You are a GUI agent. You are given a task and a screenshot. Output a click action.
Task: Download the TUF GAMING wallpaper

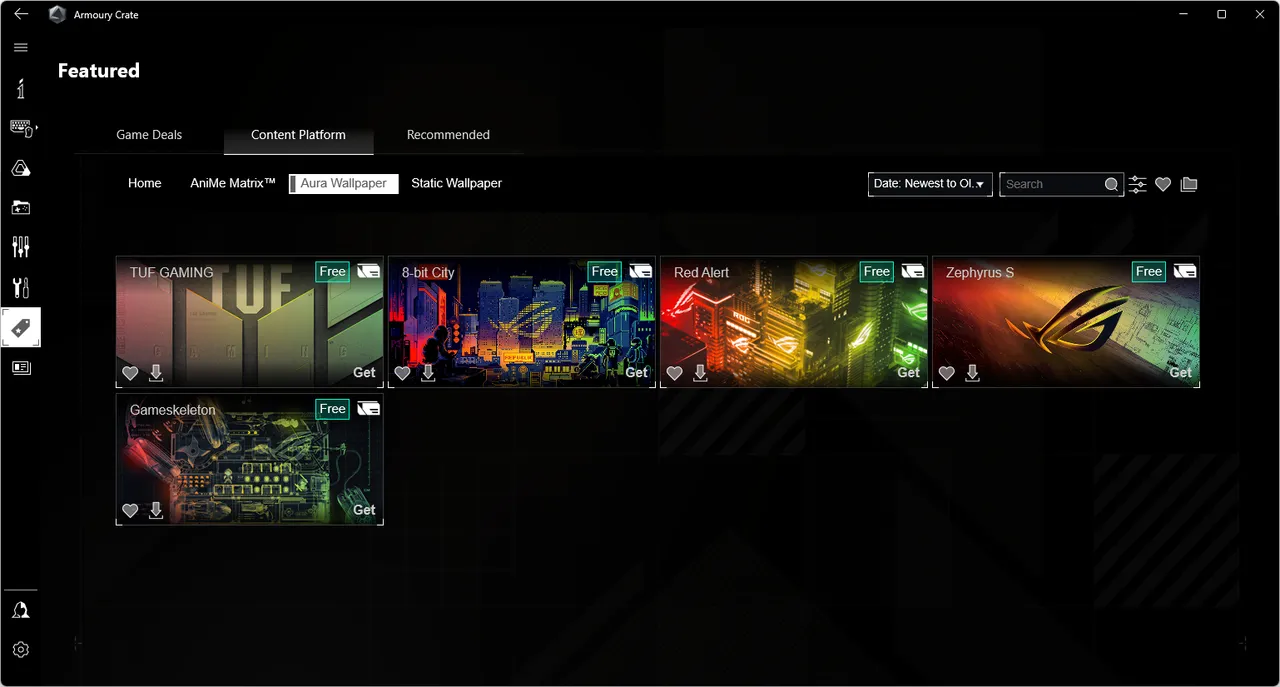156,373
